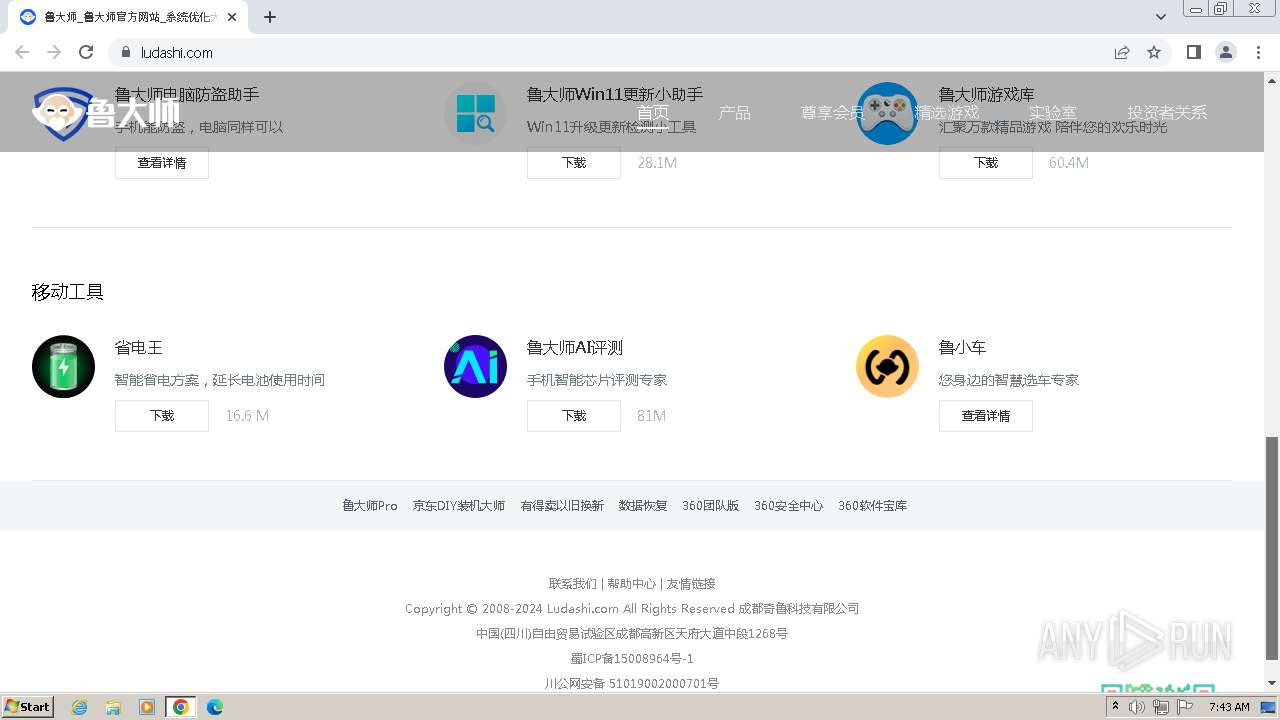1280x720 pixels.
Task: Open new tab with plus button
Action: click(x=270, y=17)
